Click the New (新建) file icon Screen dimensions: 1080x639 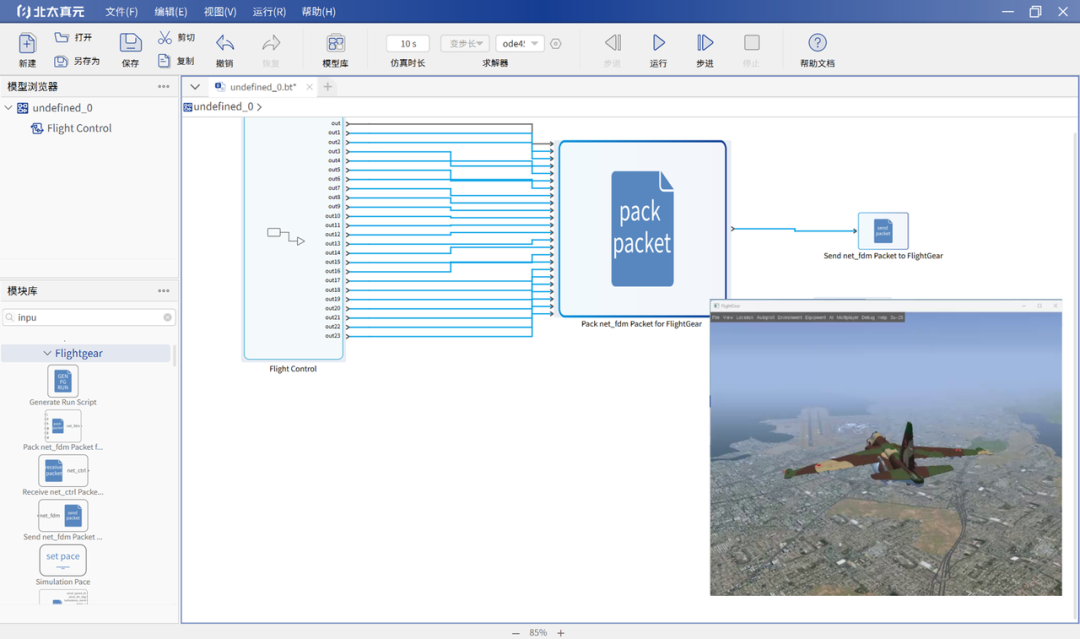(27, 43)
